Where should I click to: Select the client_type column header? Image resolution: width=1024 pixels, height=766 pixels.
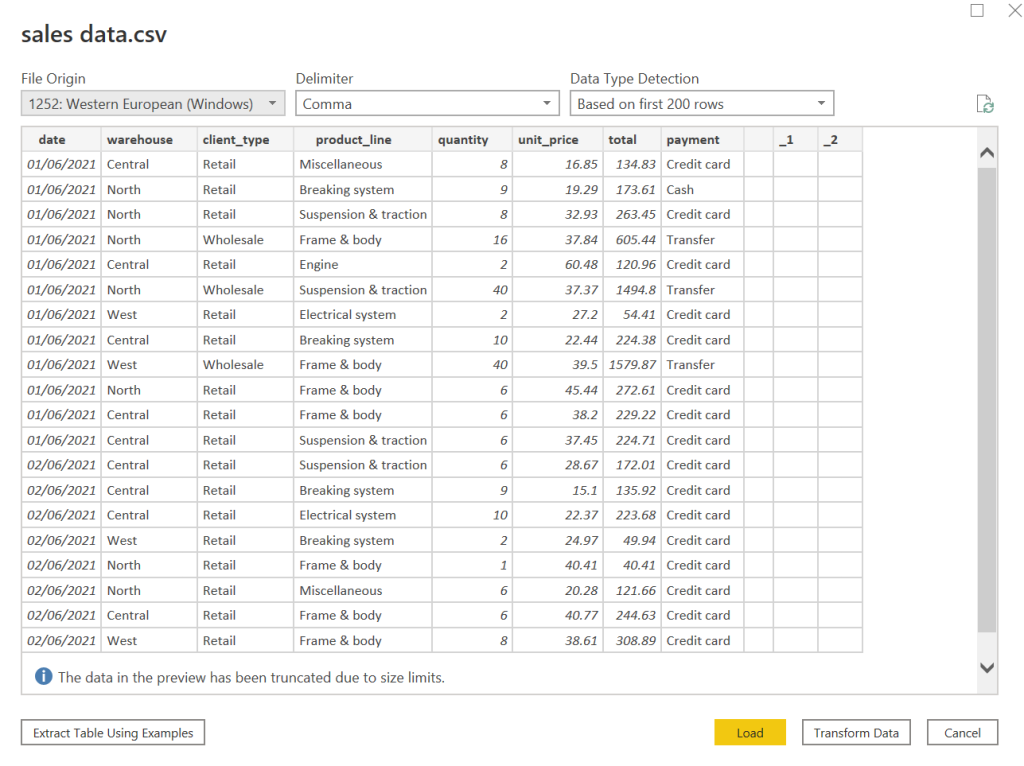click(246, 140)
